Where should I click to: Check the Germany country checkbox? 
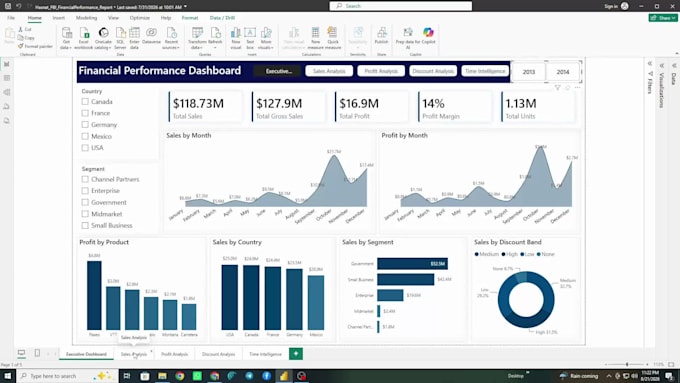[x=85, y=124]
